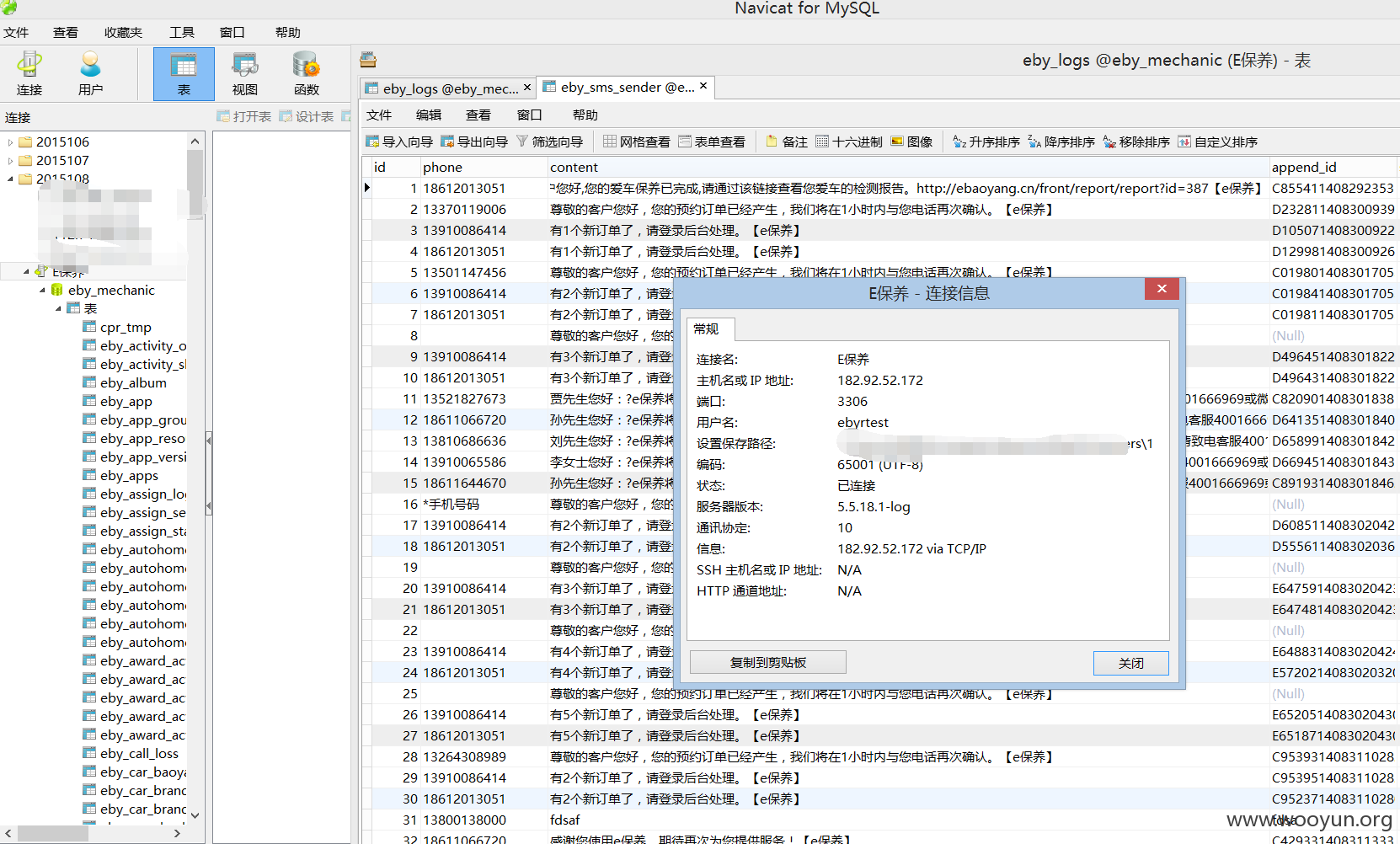Click the id column header

395,167
